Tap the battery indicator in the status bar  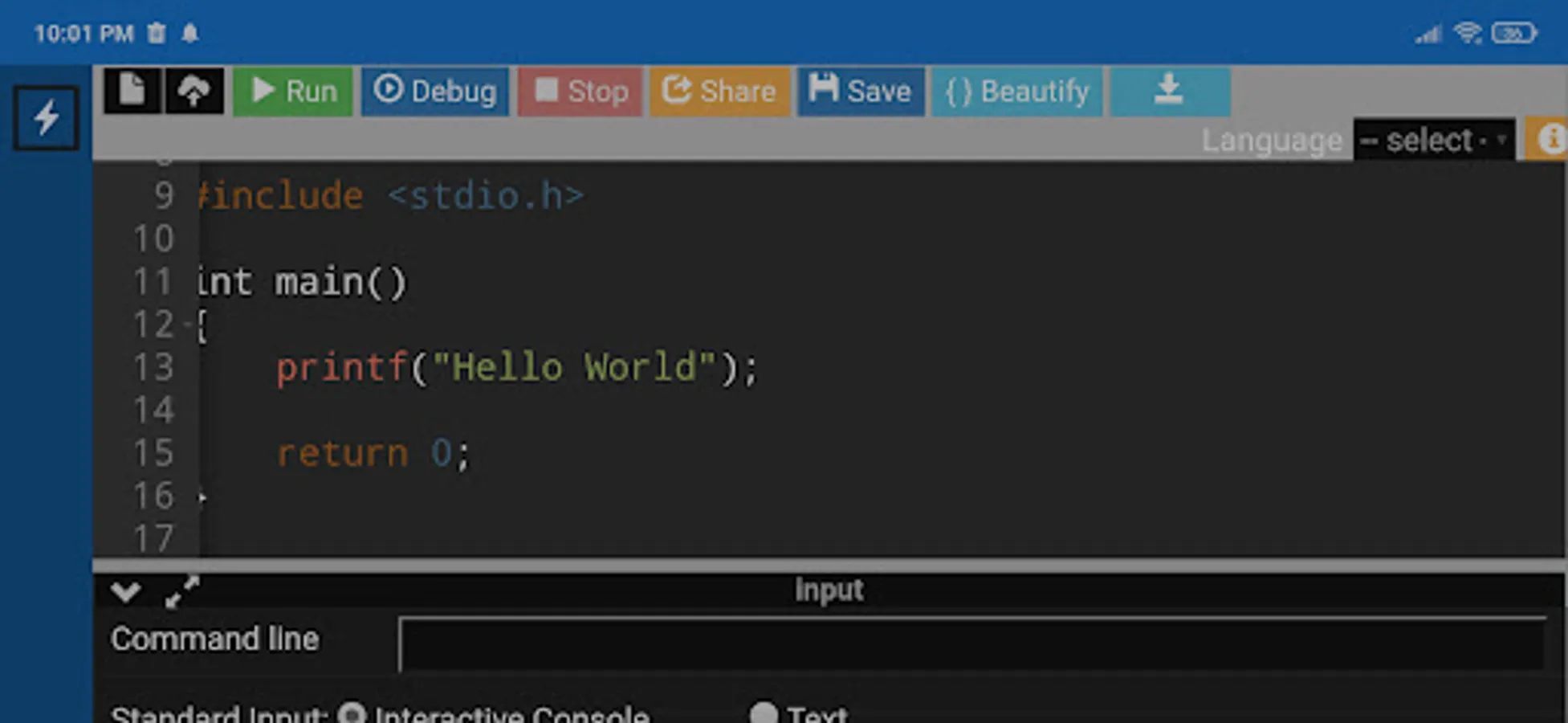[1514, 33]
